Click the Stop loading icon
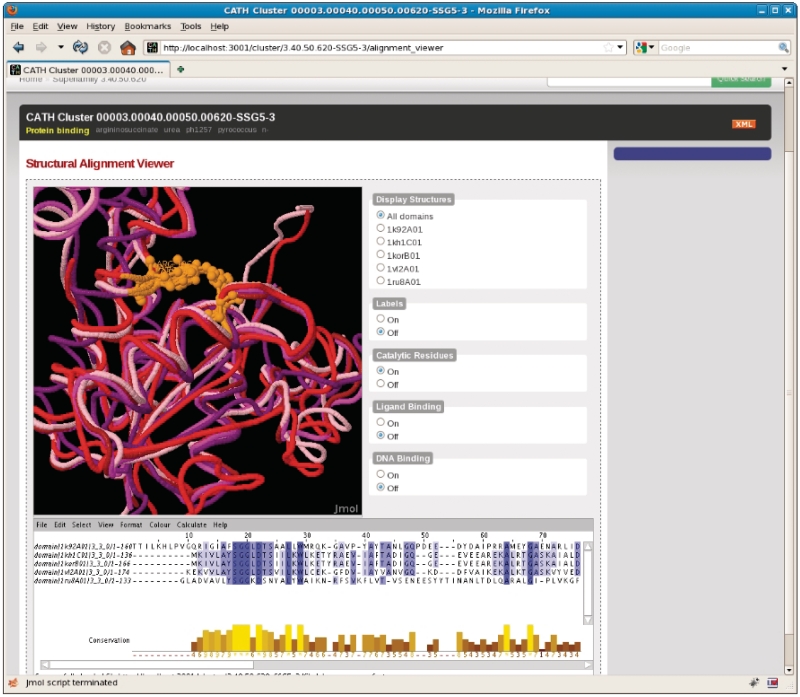This screenshot has width=800, height=697. point(104,47)
